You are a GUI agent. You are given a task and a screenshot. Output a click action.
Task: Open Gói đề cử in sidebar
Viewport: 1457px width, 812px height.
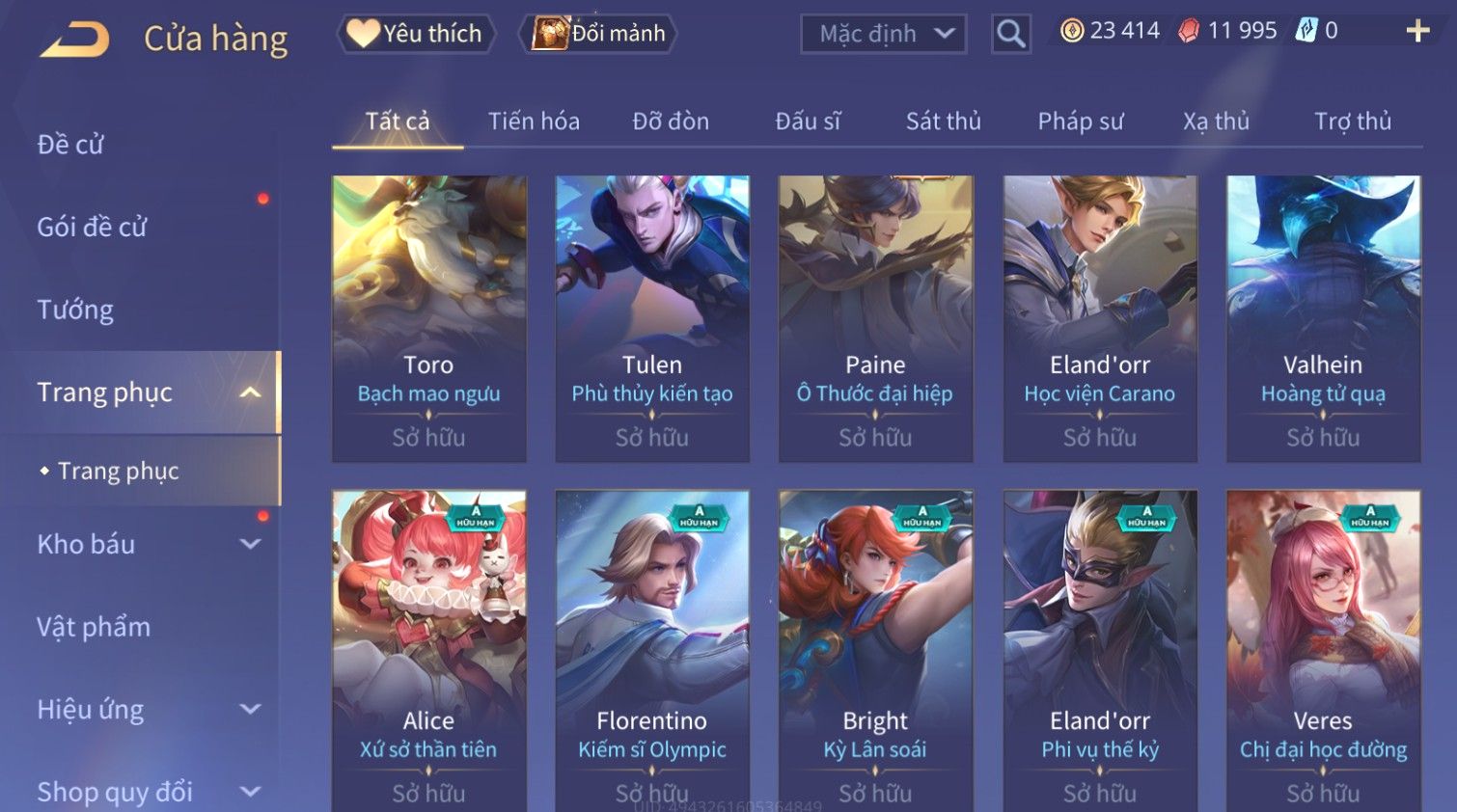click(x=92, y=227)
